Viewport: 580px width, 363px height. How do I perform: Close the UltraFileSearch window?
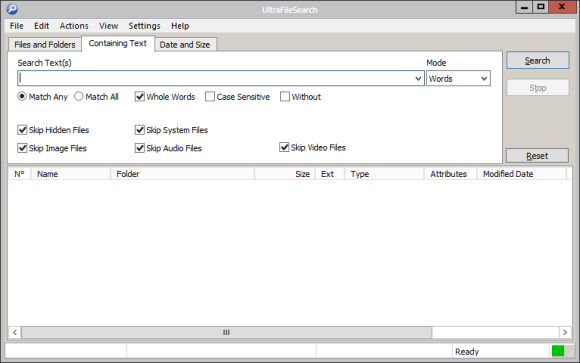562,7
